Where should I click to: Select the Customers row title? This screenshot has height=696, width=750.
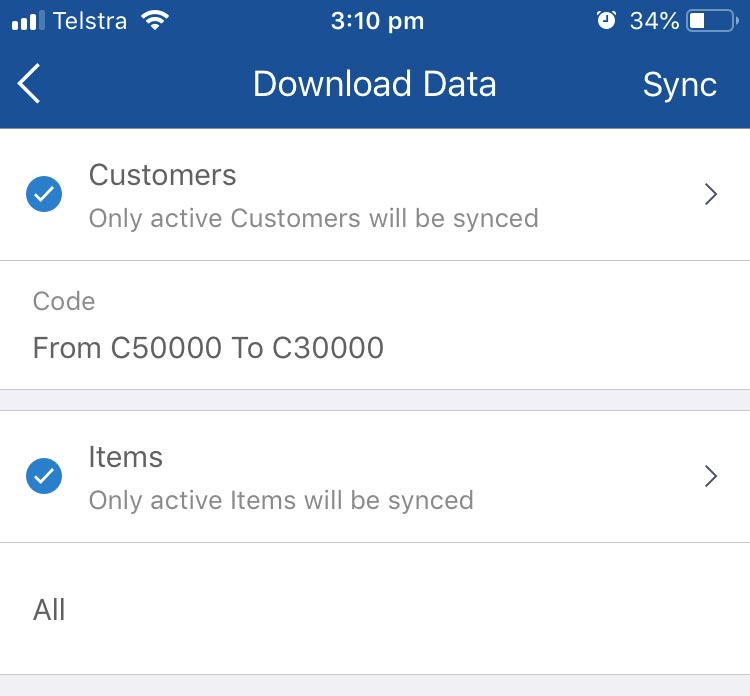coord(163,175)
